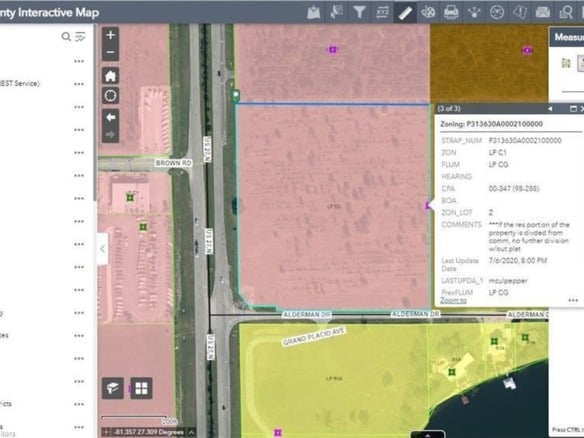Maximize the zoning popup window
The height and width of the screenshot is (438, 584).
(573, 109)
